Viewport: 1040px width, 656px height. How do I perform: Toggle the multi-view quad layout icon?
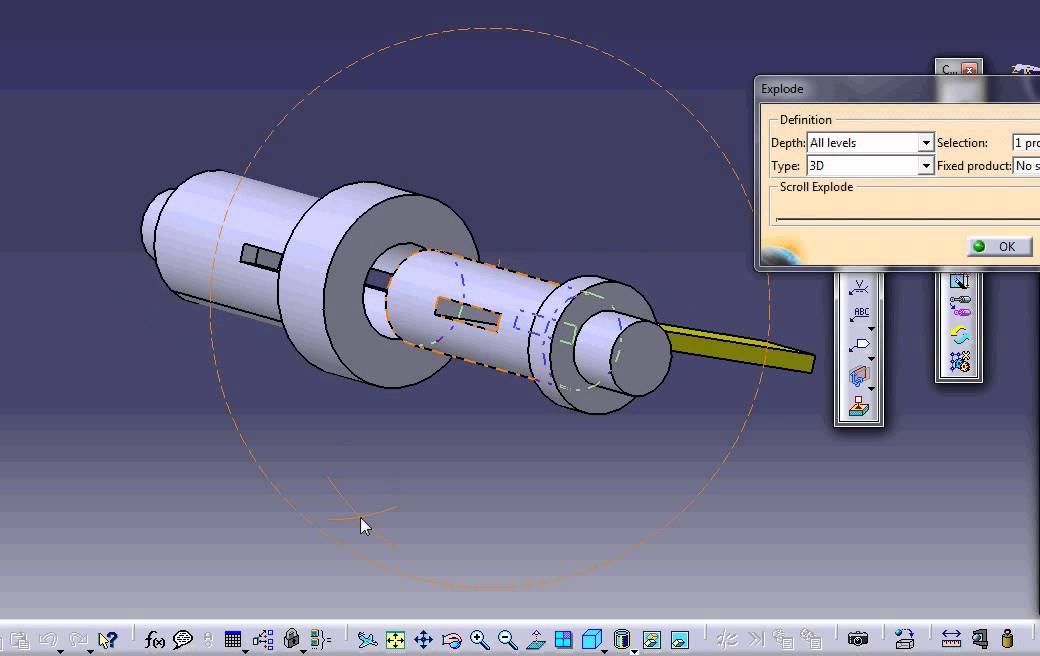pos(563,639)
